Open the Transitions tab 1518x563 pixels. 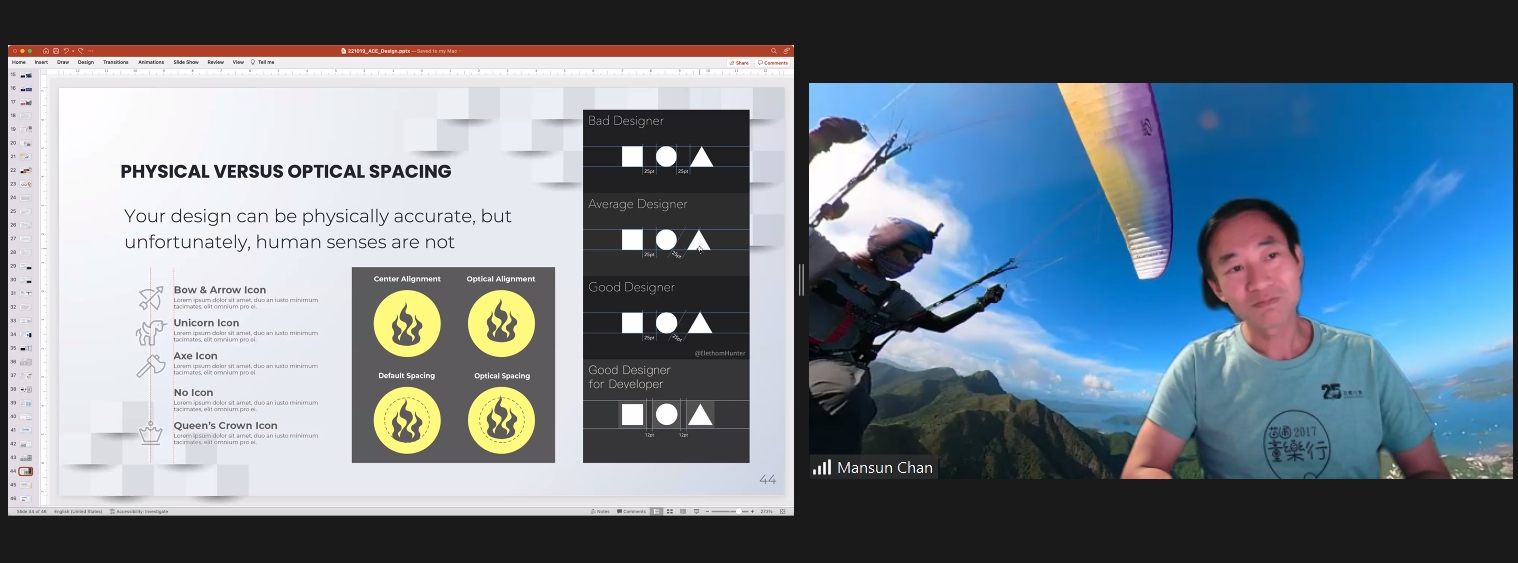[x=115, y=62]
